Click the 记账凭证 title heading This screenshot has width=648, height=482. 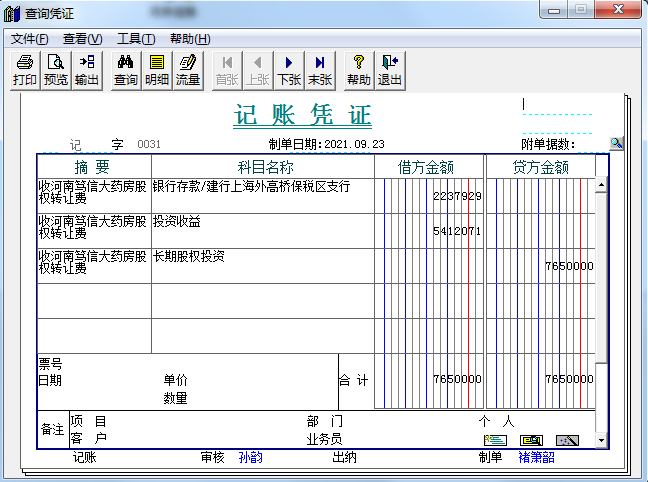(x=302, y=115)
